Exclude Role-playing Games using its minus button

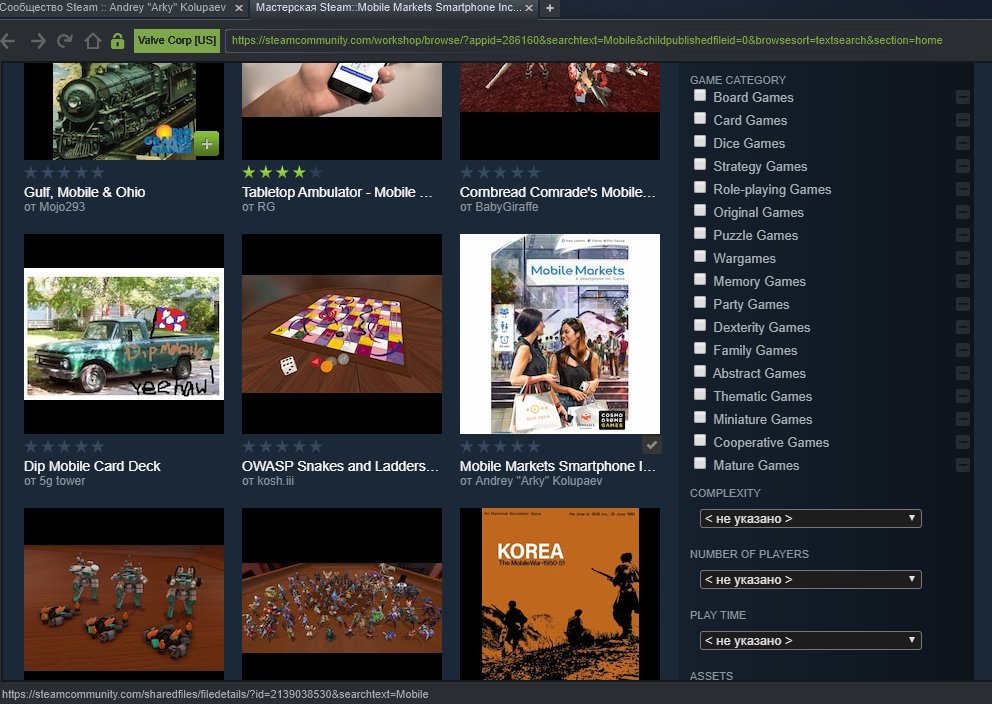(962, 189)
